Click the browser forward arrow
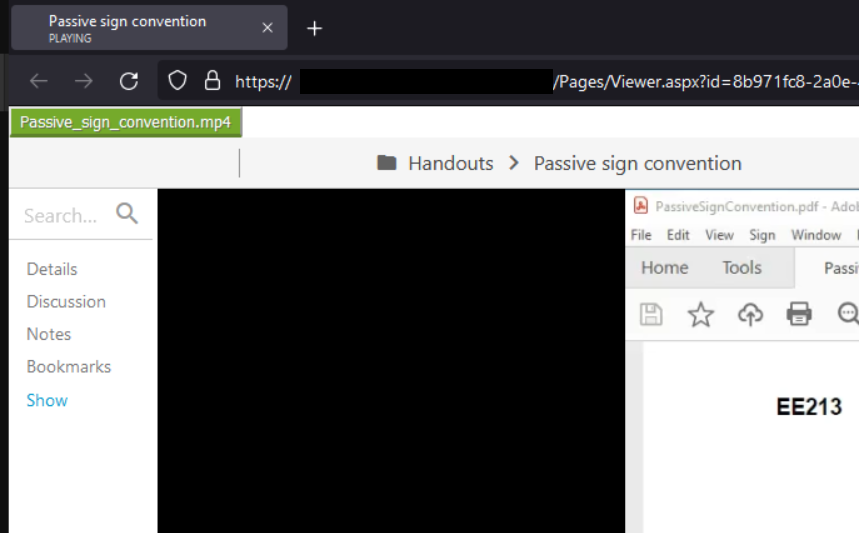Viewport: 860px width, 533px height. point(83,81)
